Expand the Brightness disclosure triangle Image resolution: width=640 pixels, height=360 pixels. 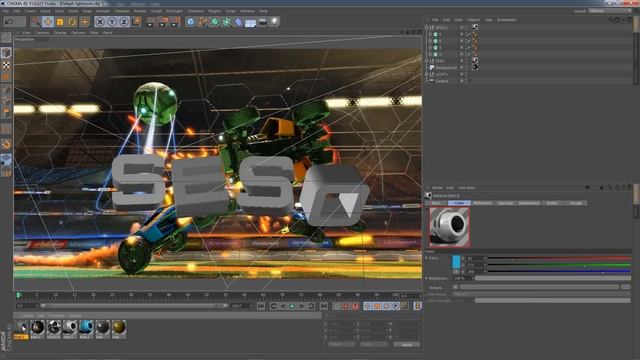(x=427, y=278)
